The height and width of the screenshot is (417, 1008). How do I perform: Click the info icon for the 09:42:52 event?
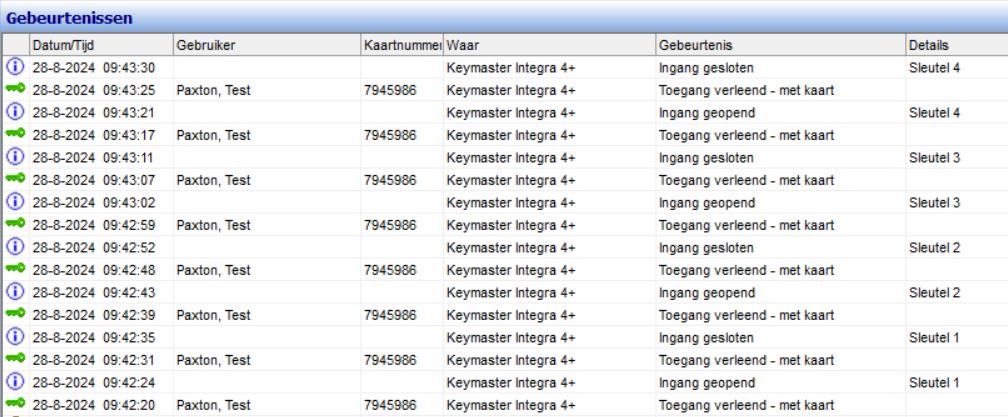point(15,247)
